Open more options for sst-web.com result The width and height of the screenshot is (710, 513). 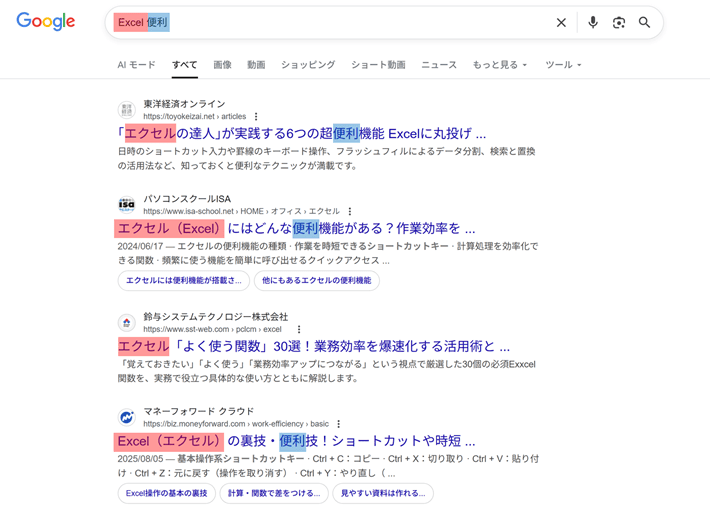pos(299,329)
